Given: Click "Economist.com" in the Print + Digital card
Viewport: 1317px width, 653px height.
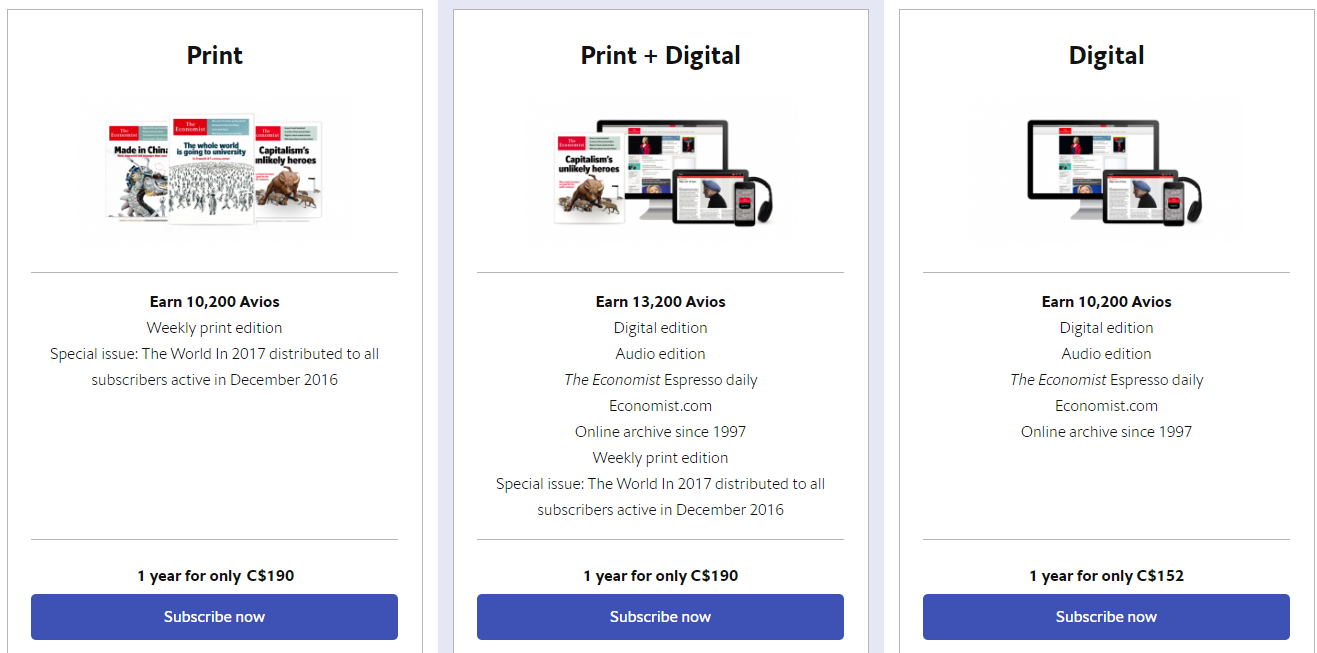Looking at the screenshot, I should pyautogui.click(x=660, y=406).
